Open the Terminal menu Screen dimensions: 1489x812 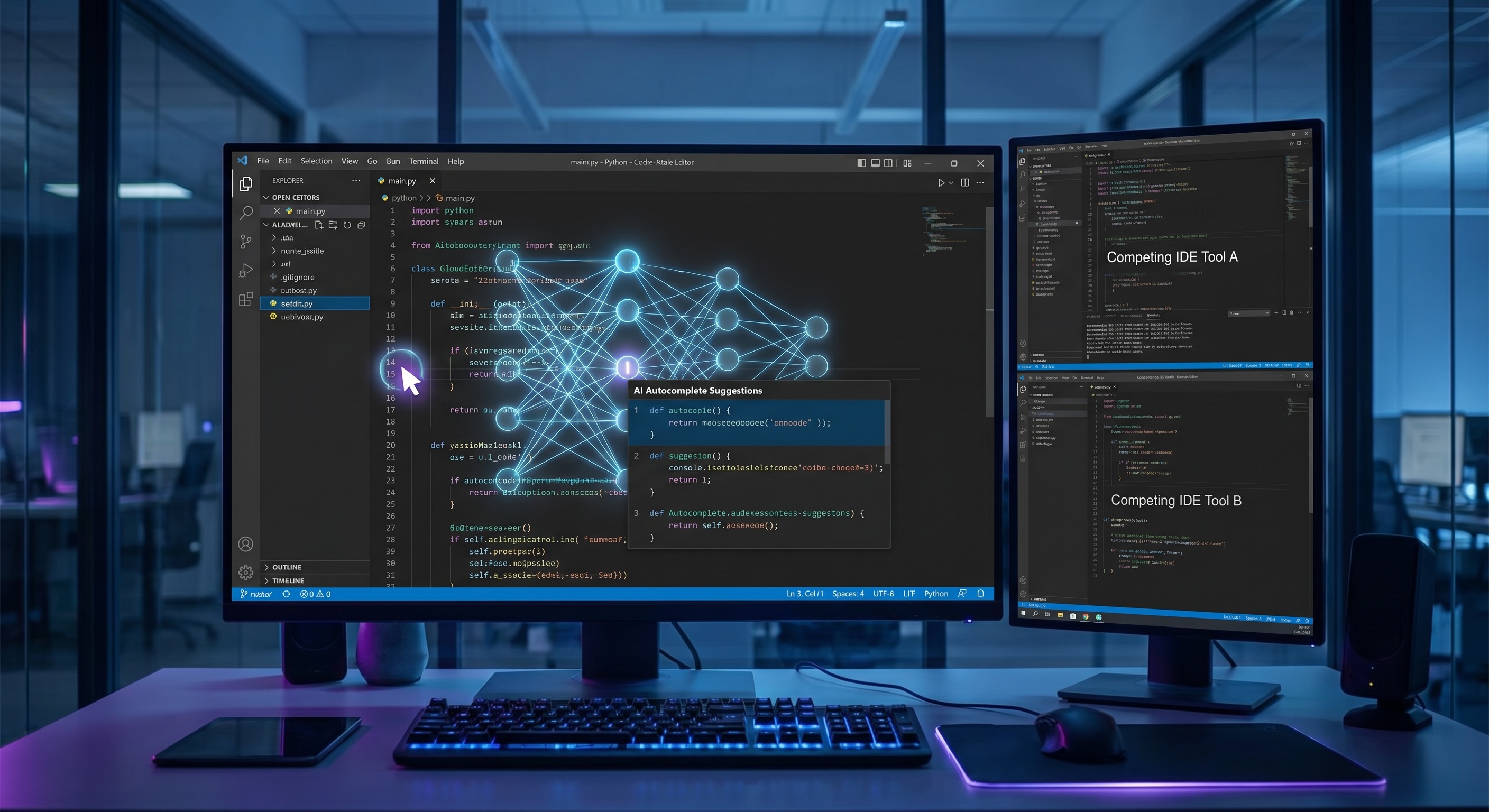coord(424,161)
